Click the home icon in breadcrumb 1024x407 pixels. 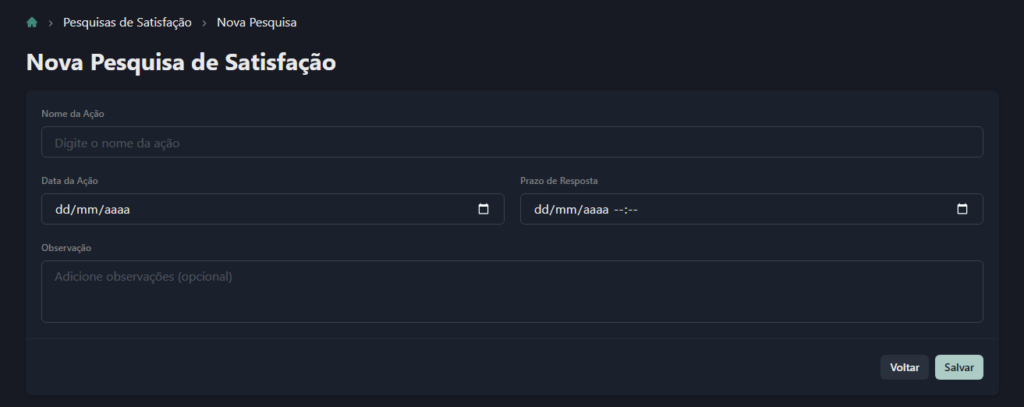(x=32, y=22)
